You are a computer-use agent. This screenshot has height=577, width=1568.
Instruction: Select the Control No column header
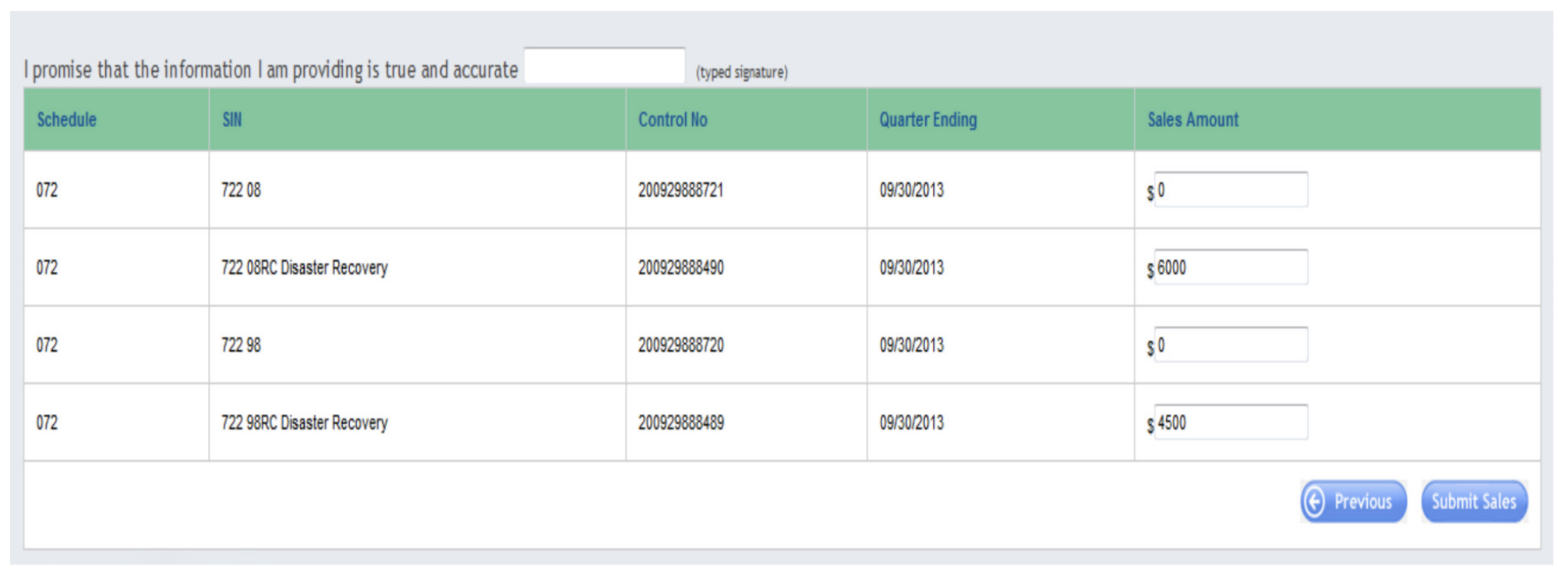[x=673, y=120]
